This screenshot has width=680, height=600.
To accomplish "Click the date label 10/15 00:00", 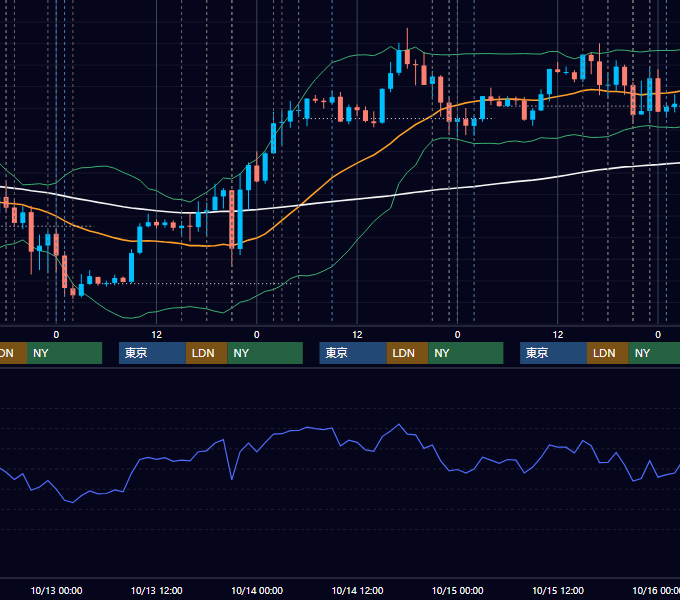I will pyautogui.click(x=458, y=590).
